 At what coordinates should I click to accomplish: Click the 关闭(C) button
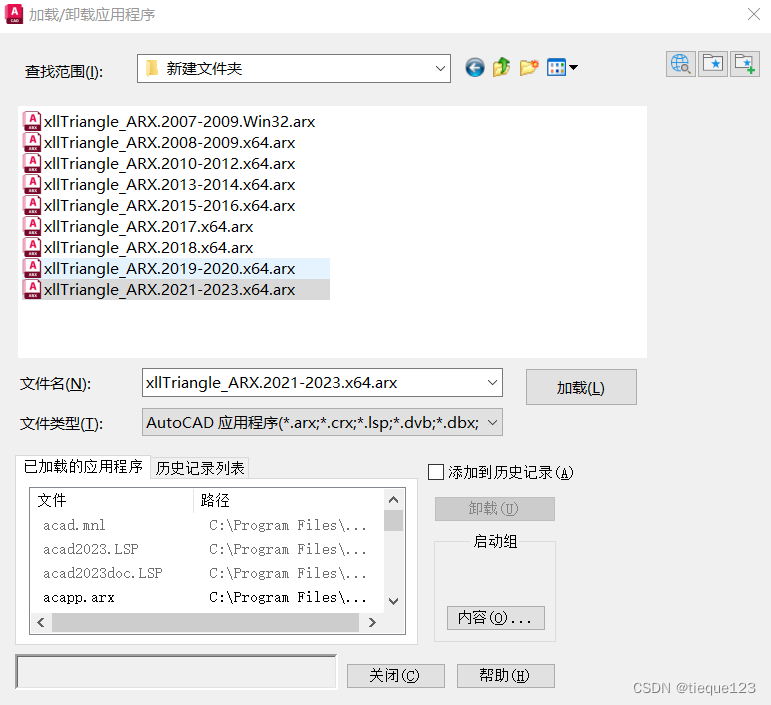pos(395,676)
